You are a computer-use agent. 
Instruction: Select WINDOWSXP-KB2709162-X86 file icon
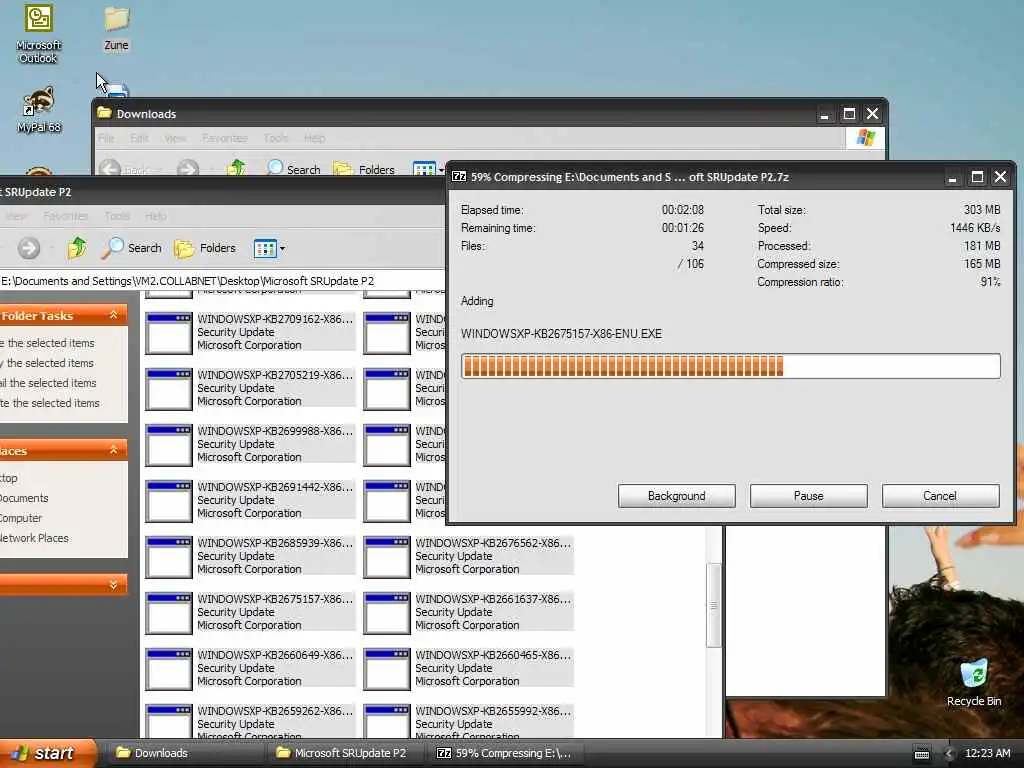point(168,333)
